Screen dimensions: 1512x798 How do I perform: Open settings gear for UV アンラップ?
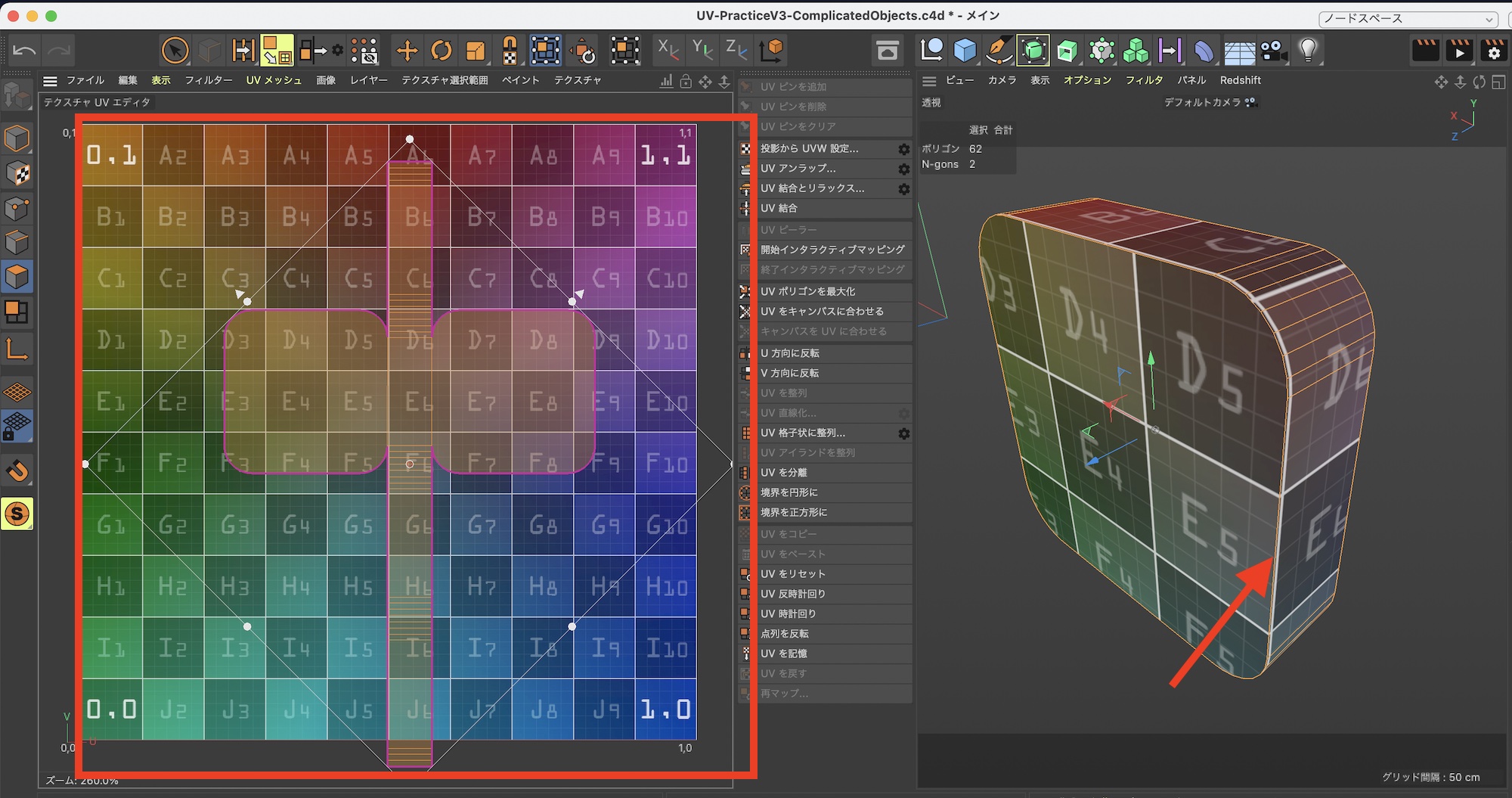(903, 169)
